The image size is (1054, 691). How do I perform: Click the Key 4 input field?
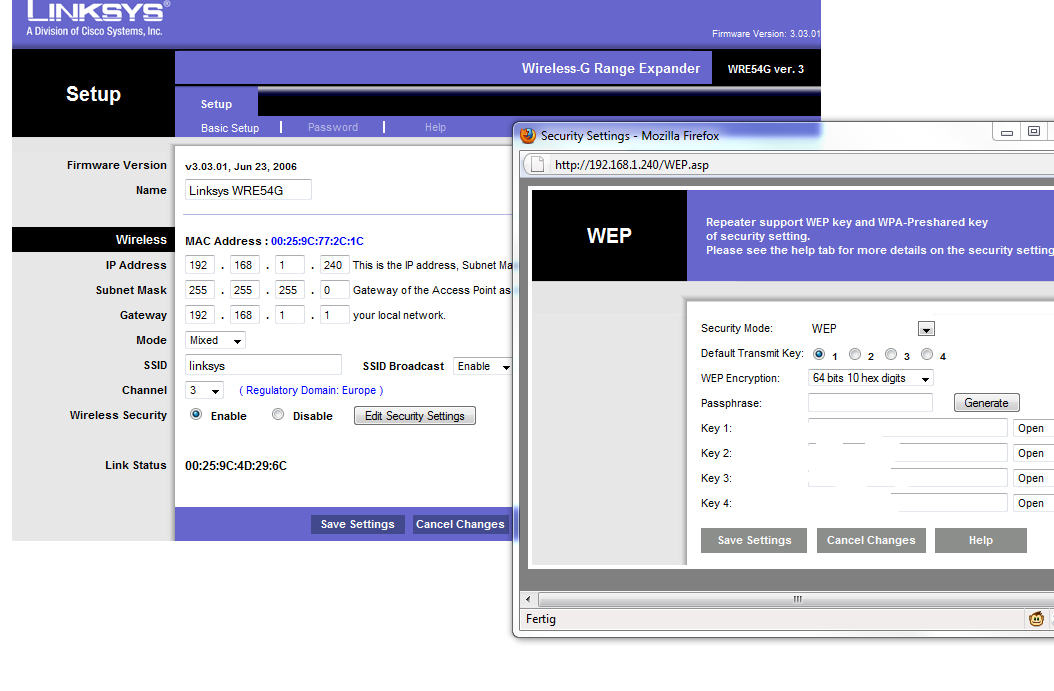coord(907,502)
